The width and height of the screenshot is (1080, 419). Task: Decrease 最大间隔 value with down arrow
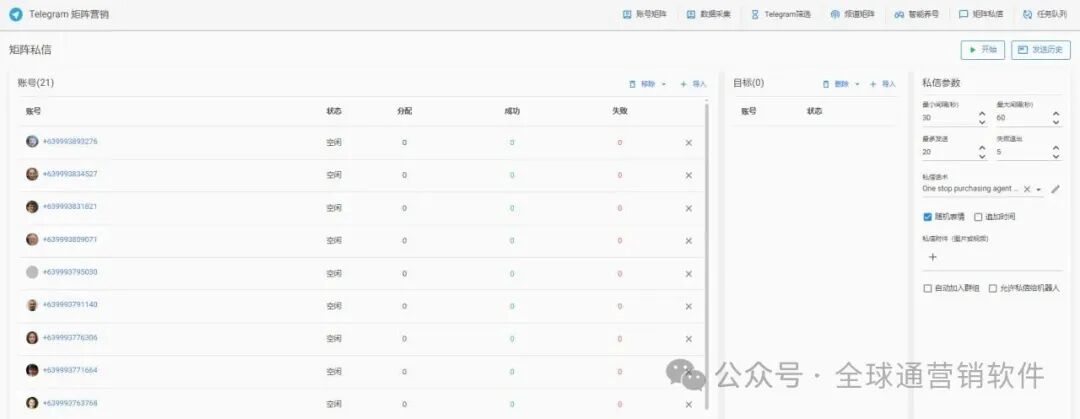[1056, 123]
